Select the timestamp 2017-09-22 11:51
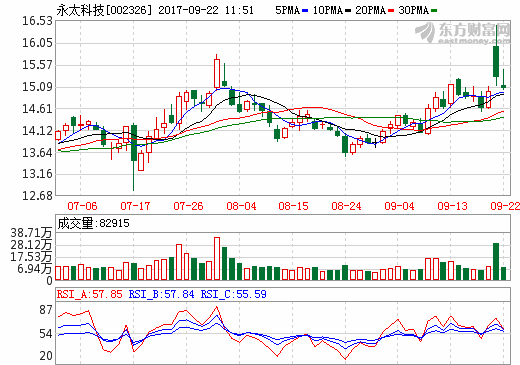 point(206,10)
